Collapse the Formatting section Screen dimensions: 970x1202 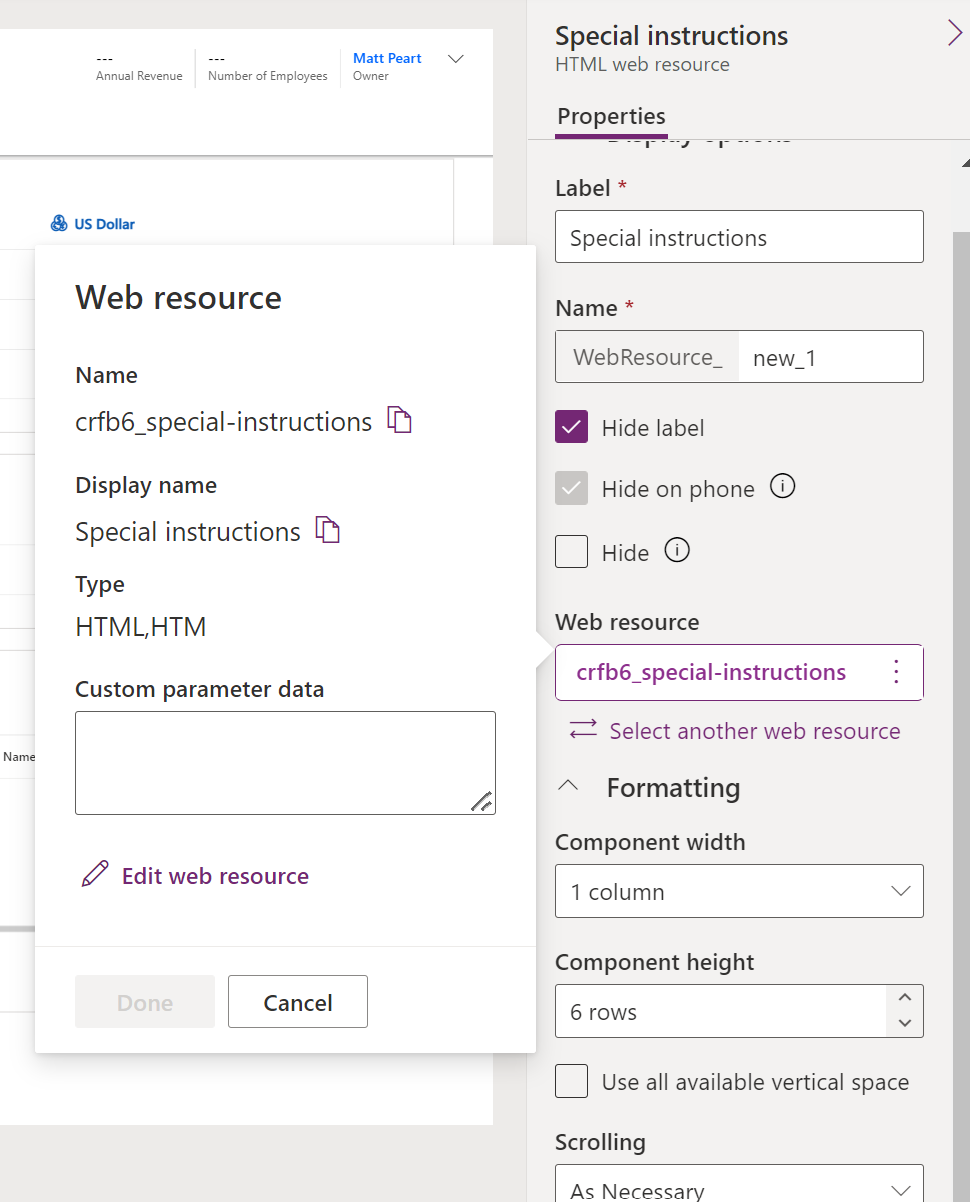click(568, 787)
